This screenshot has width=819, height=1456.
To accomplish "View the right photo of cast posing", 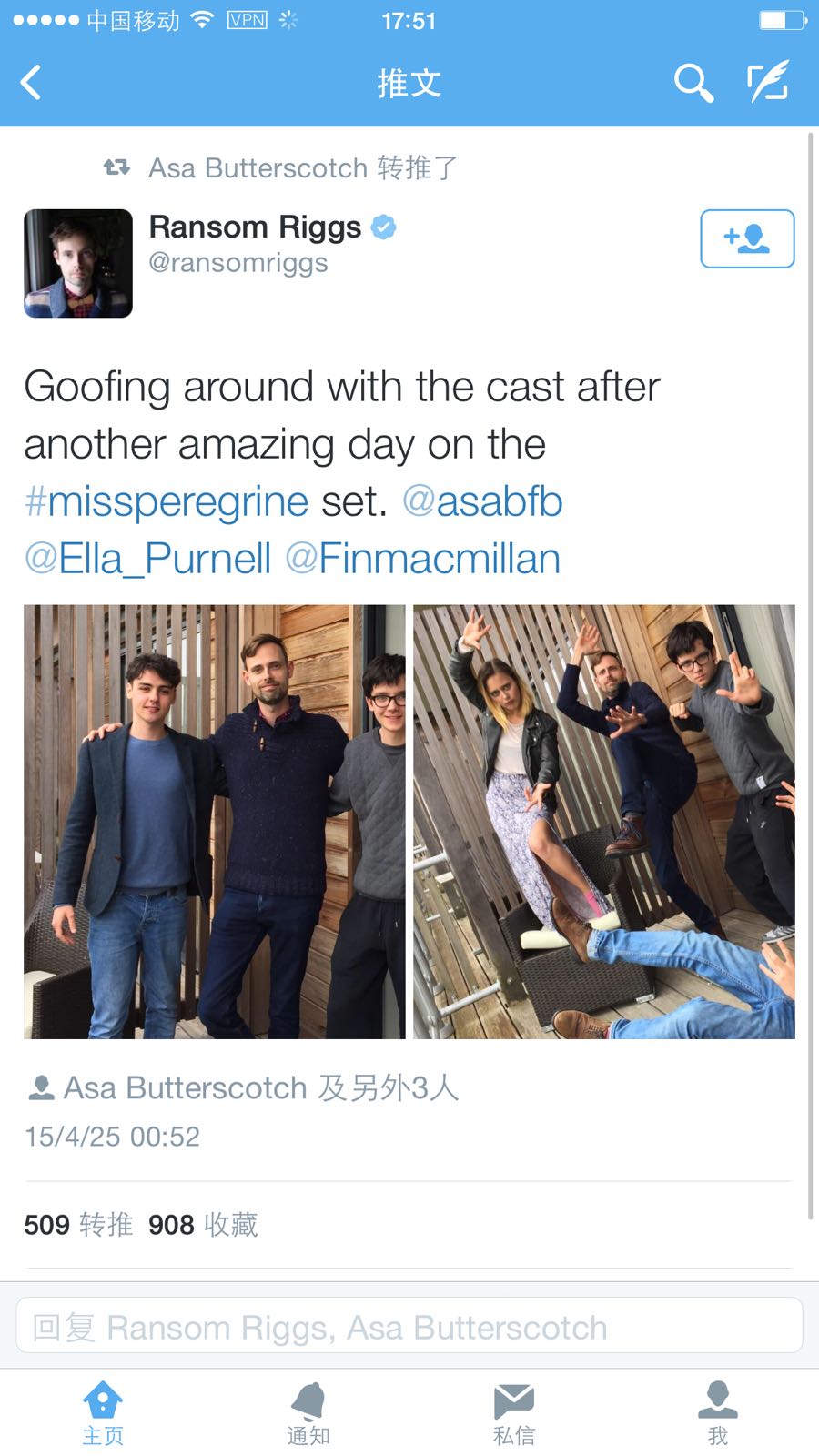I will pyautogui.click(x=604, y=822).
